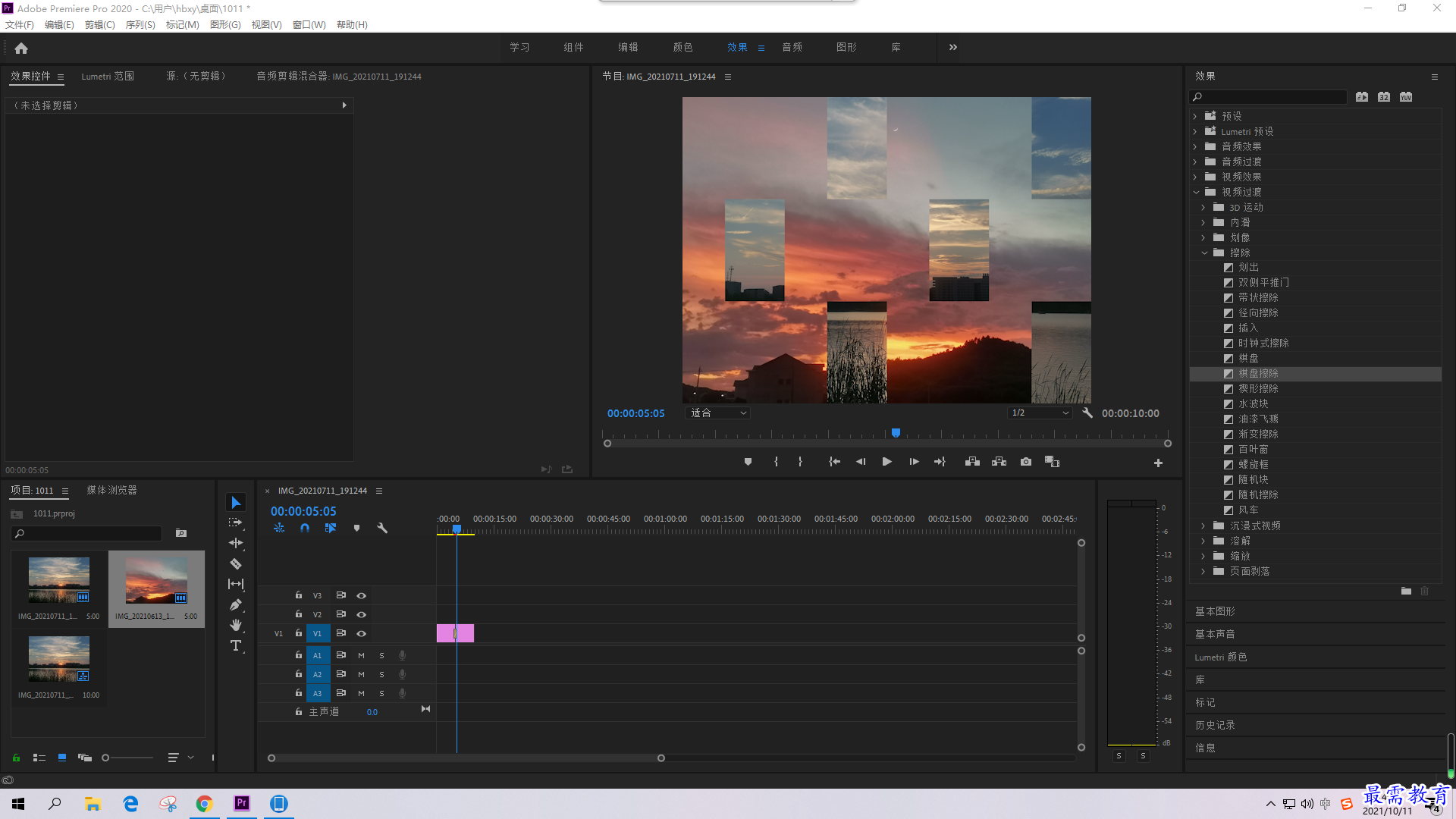Click 32-bit color effects filter icon
The height and width of the screenshot is (819, 1456).
click(1384, 96)
